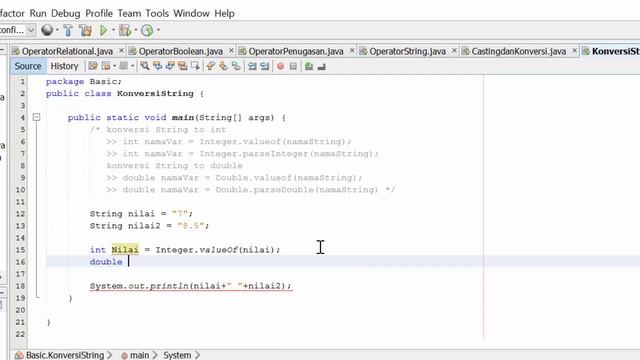Switch to OperatorPenugasan.java tab
Screen dimensions: 640x360
click(x=296, y=51)
